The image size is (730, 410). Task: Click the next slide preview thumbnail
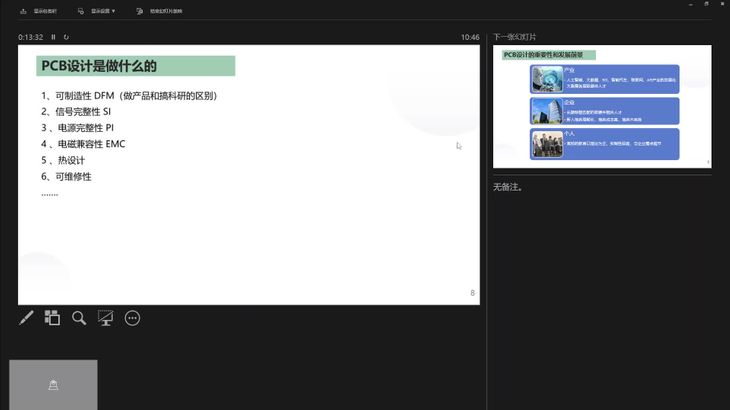(602, 107)
